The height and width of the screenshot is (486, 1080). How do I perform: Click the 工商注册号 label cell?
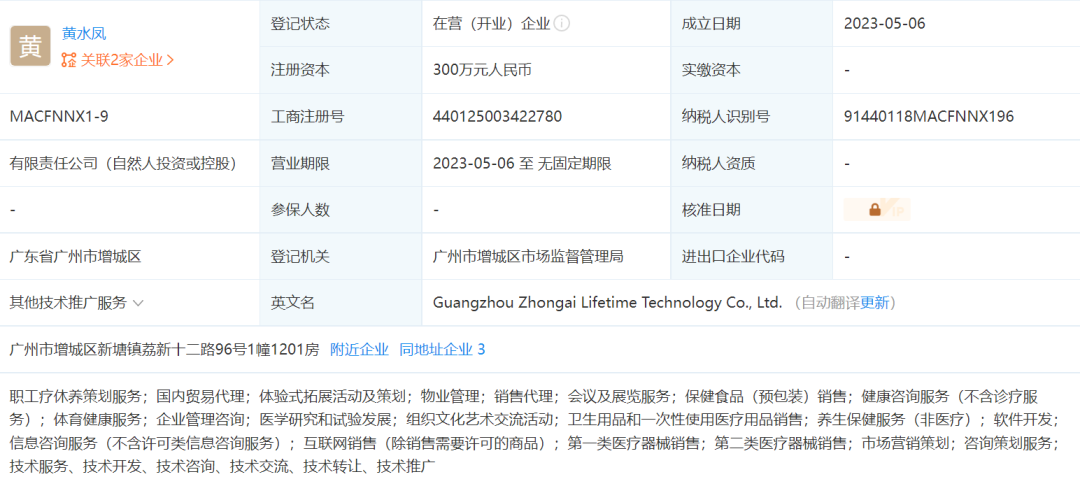pyautogui.click(x=340, y=117)
